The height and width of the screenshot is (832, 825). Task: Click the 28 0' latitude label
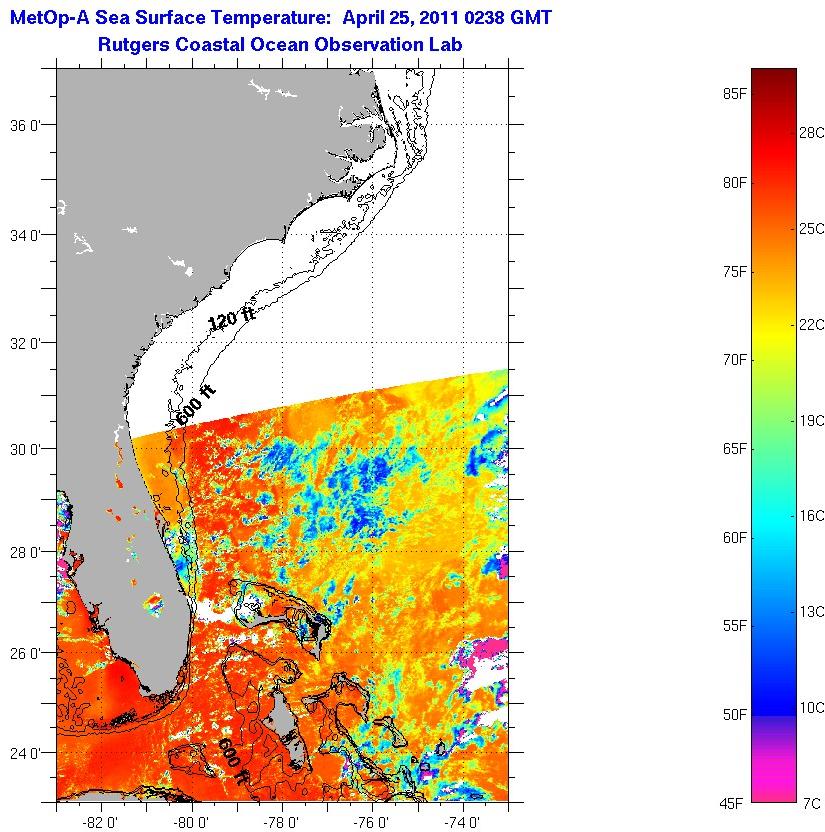[26, 552]
